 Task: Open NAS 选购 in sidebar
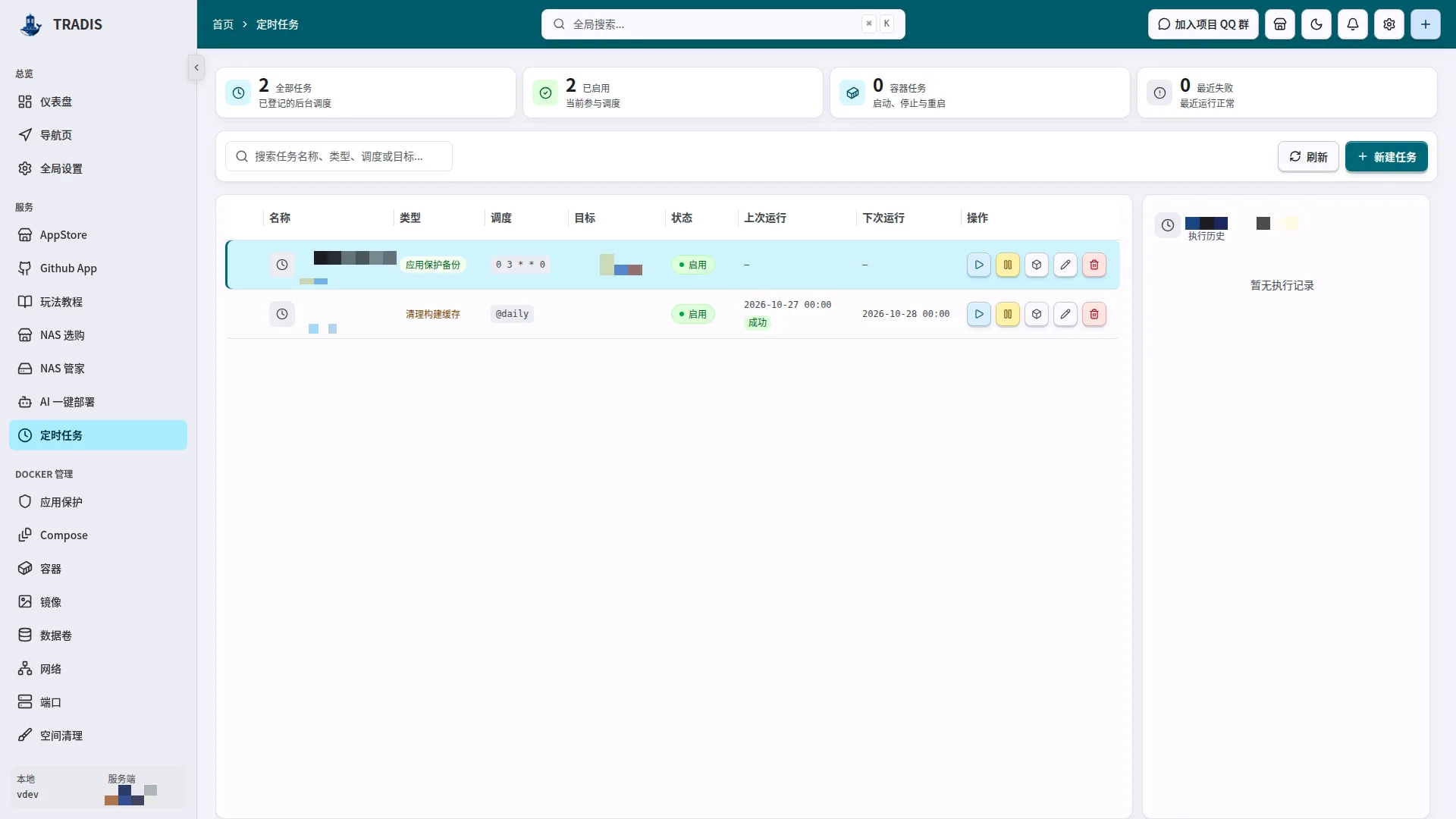click(x=98, y=335)
